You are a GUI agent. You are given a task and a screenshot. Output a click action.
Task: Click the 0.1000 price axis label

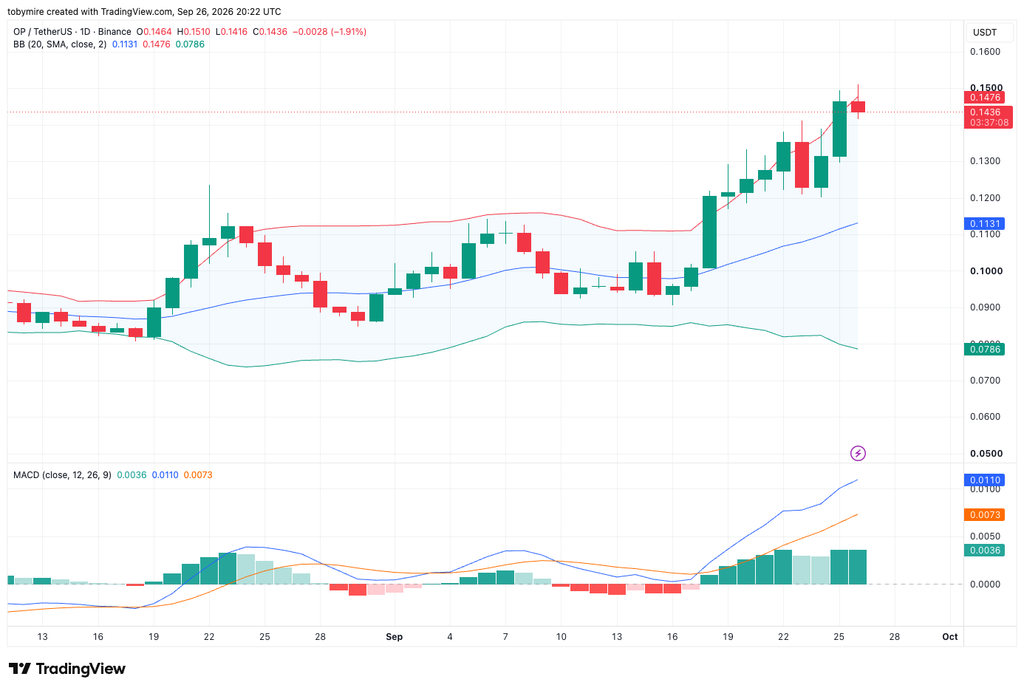click(985, 271)
